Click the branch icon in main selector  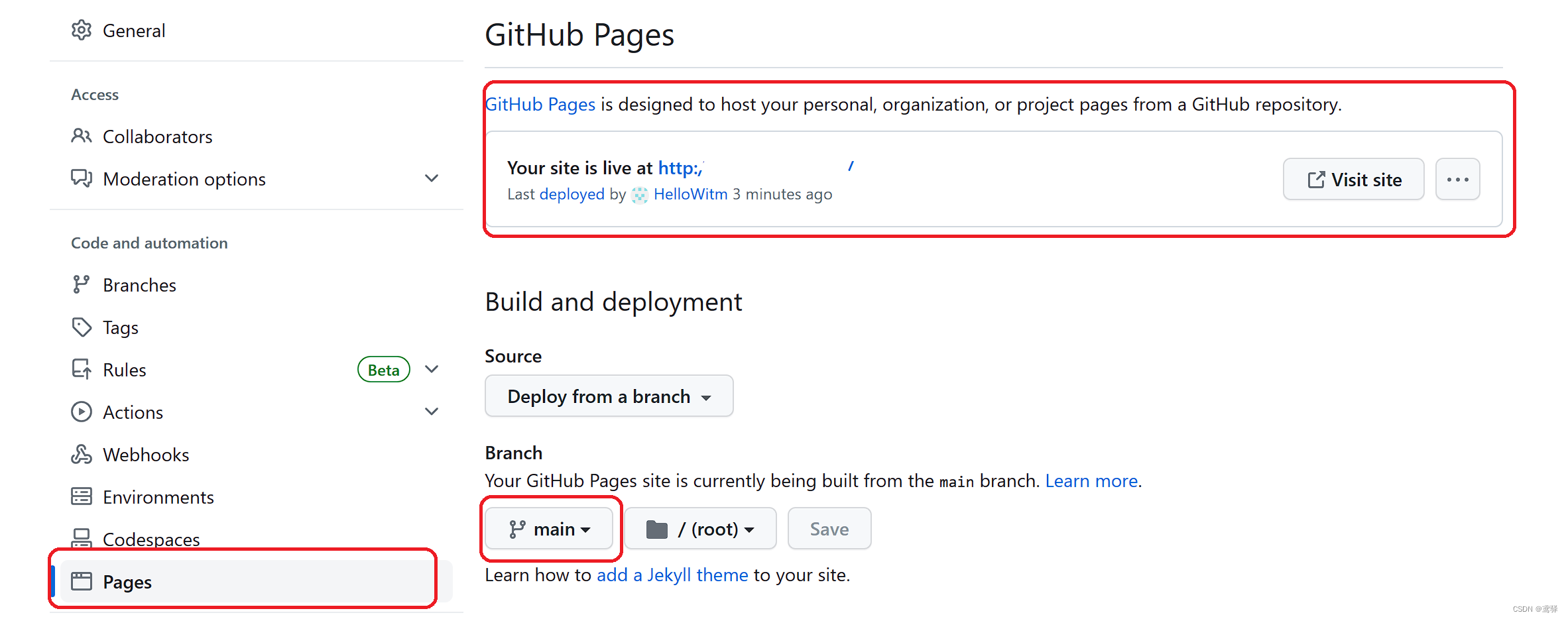pos(517,529)
